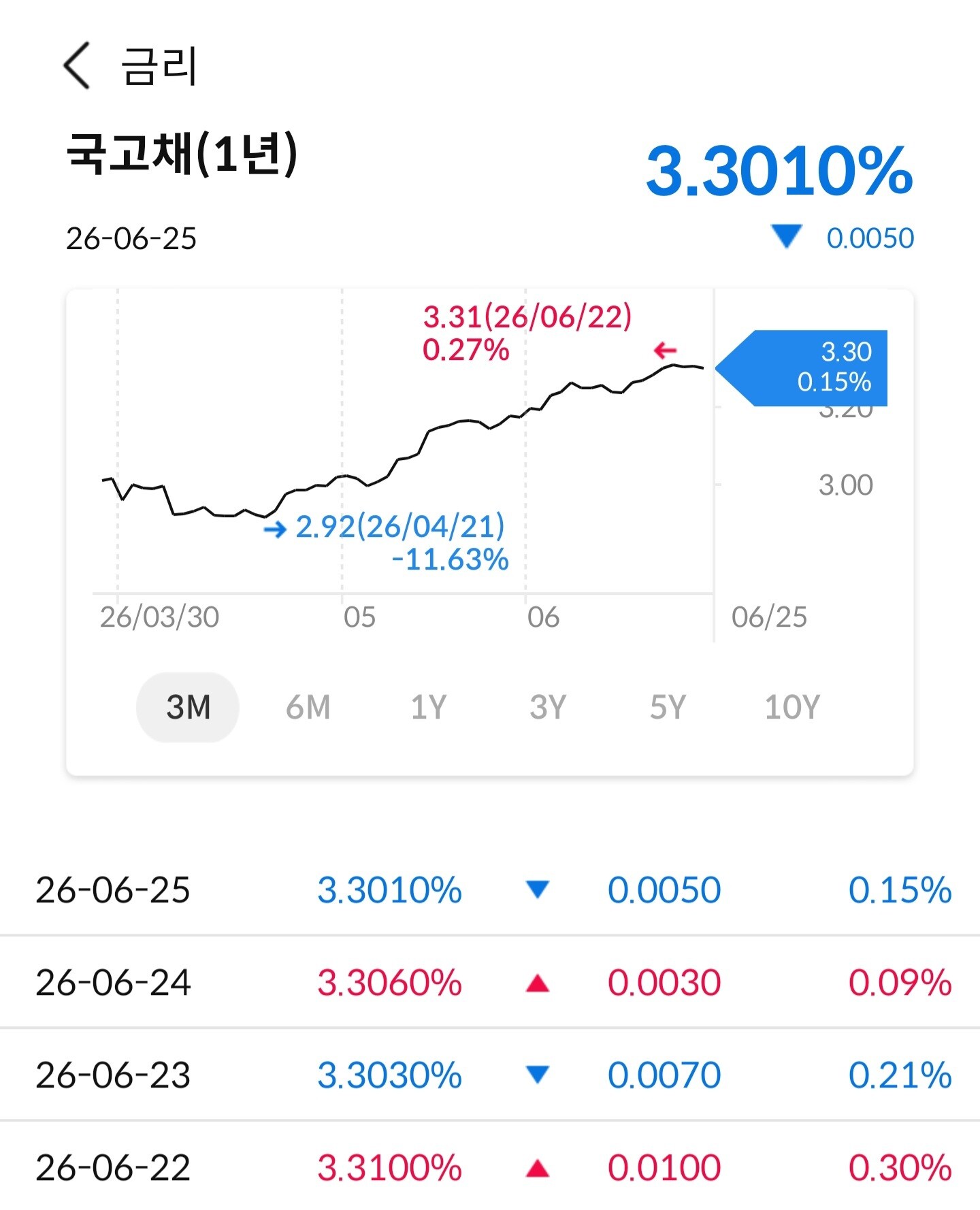Tap the red left arrow near chart high
The height and width of the screenshot is (1210, 980).
pyautogui.click(x=665, y=350)
